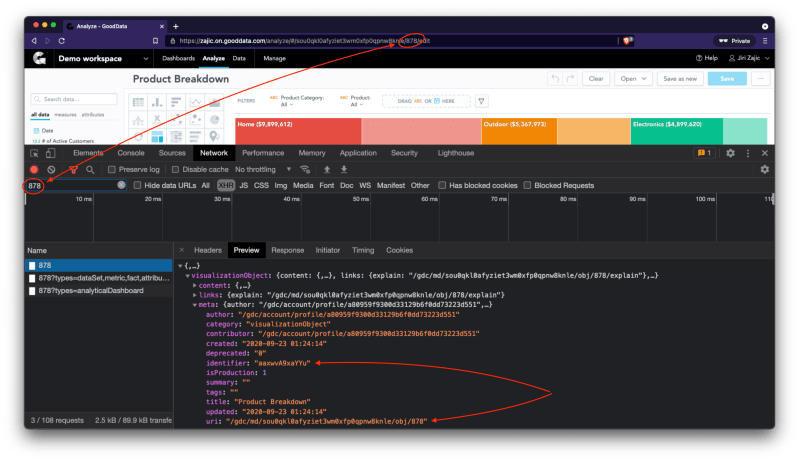Viewport: 799px width, 461px height.
Task: Open network conditions wifi icon
Action: 305,169
